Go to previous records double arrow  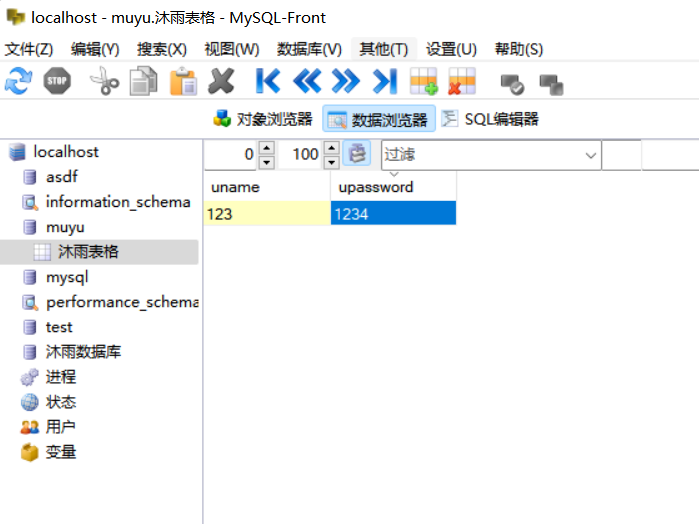[x=307, y=81]
